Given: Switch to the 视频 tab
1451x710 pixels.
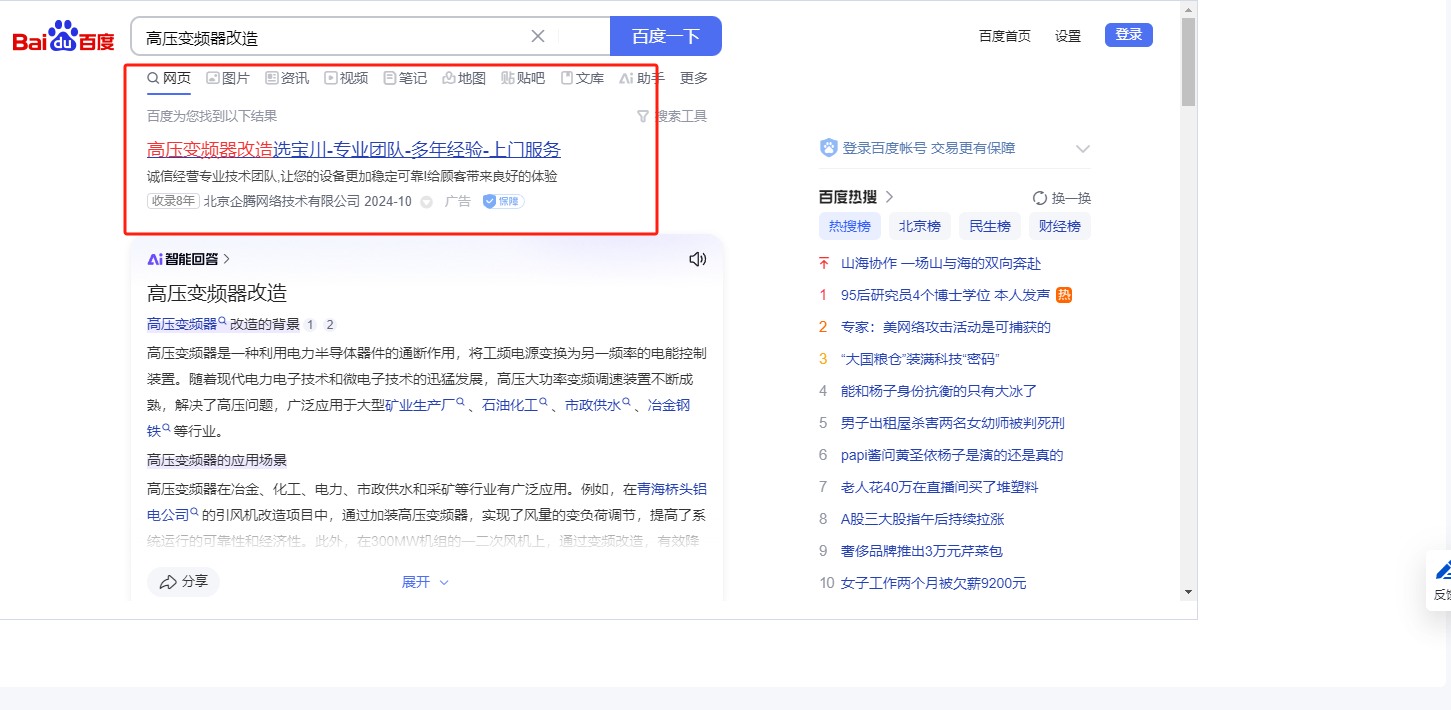Looking at the screenshot, I should point(346,78).
